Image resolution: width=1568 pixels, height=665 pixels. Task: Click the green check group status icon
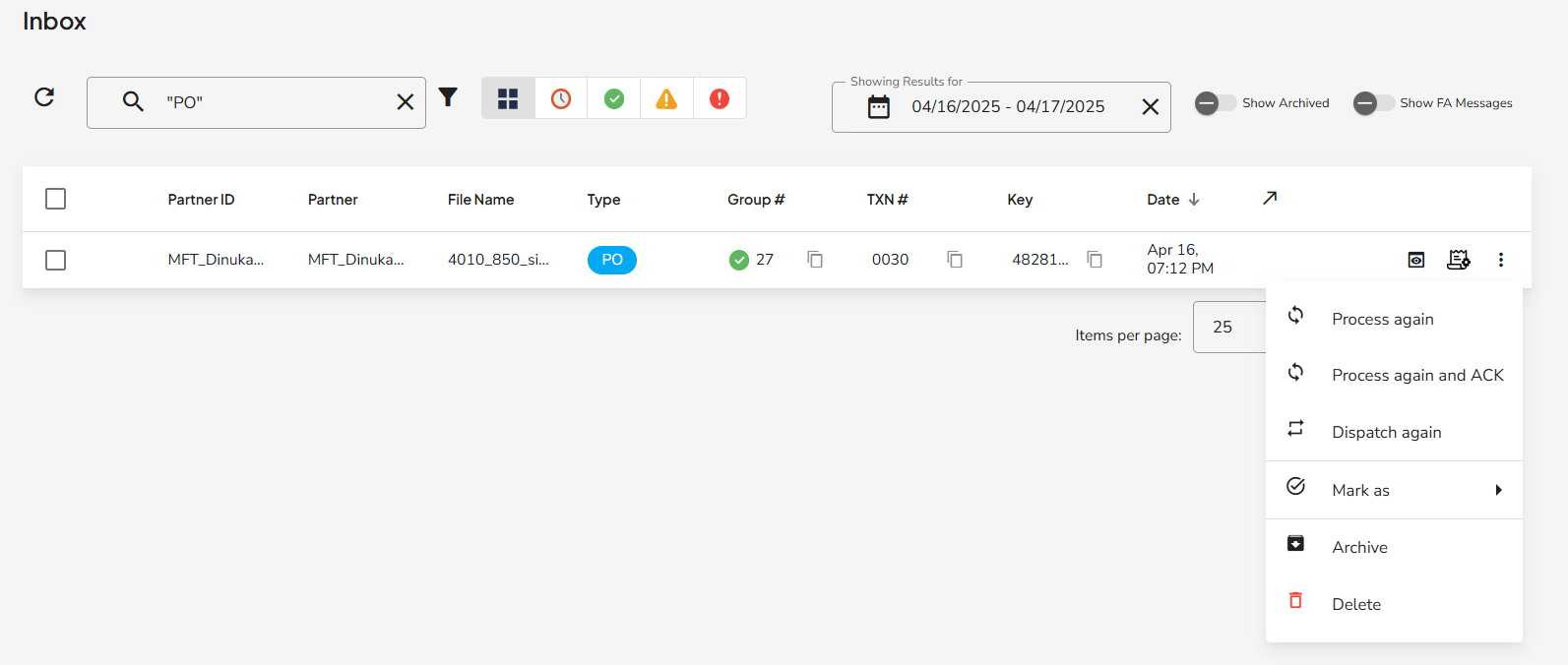[x=739, y=260]
